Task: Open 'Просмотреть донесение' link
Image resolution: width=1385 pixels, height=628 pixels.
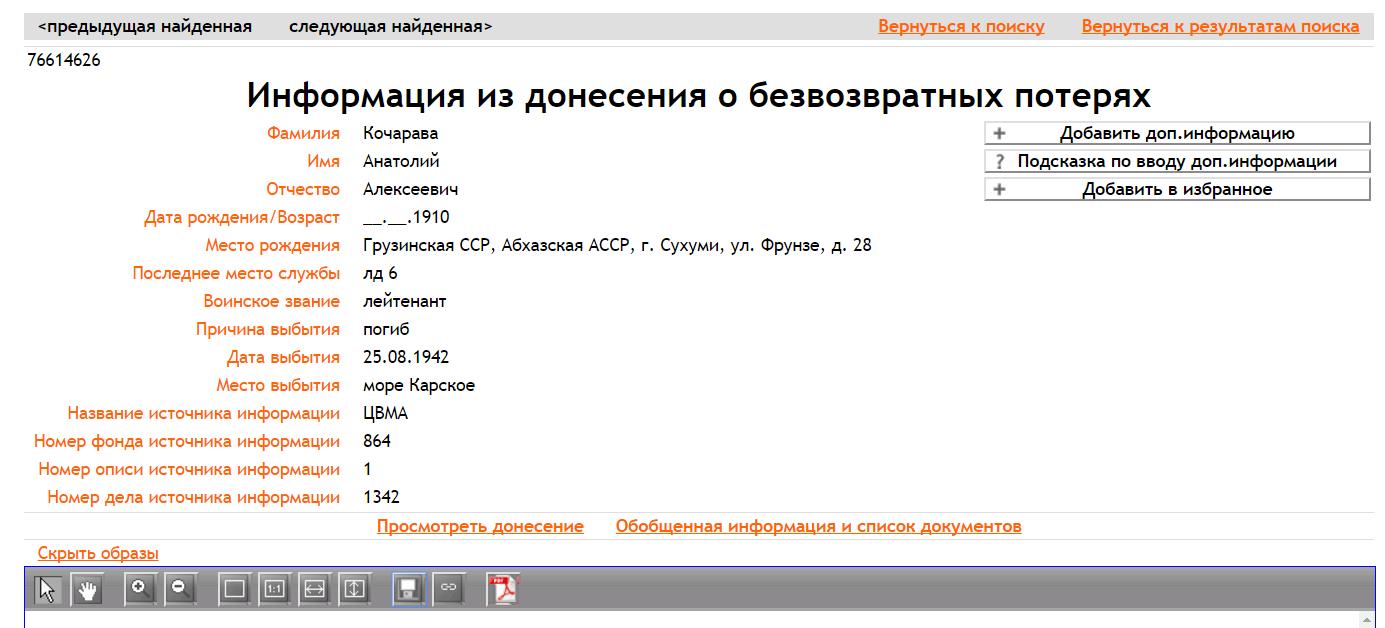Action: click(x=480, y=526)
